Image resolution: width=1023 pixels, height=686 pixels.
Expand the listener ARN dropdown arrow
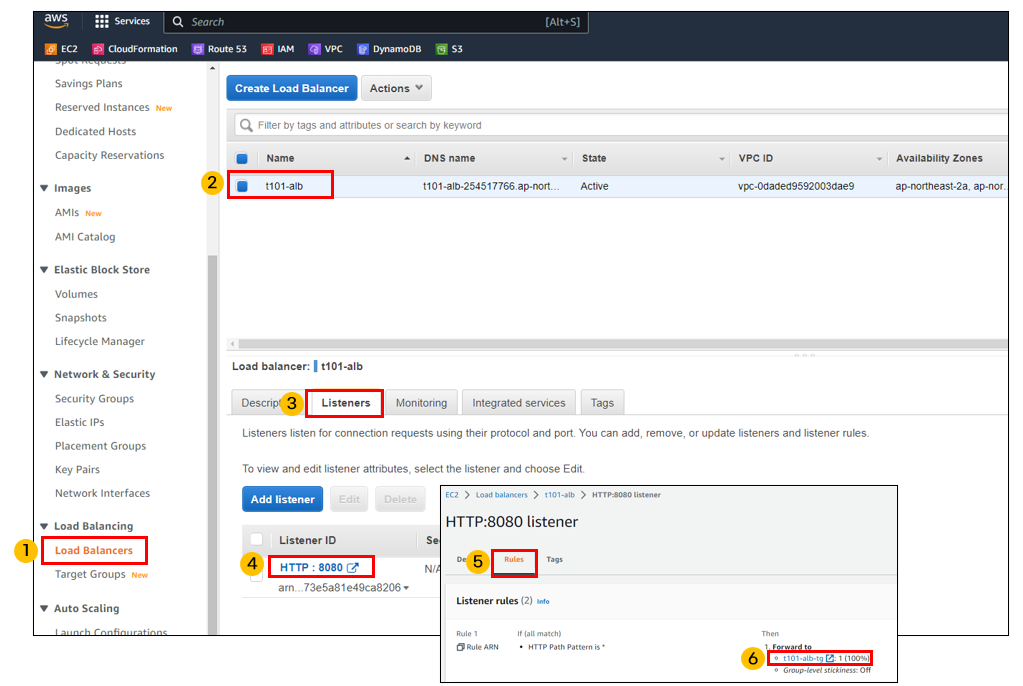pyautogui.click(x=406, y=588)
